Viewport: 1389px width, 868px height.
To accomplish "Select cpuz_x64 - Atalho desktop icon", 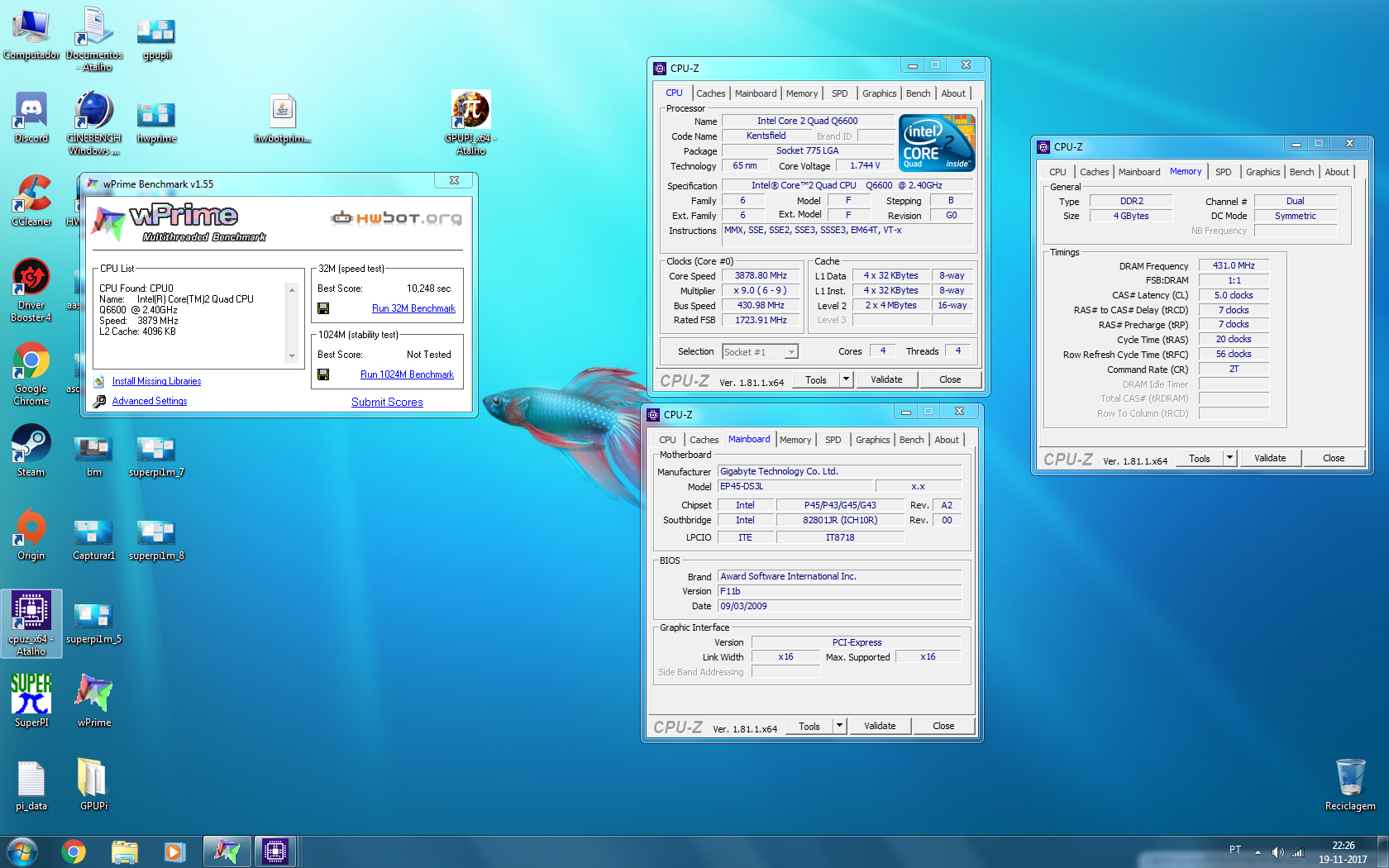I will pos(31,624).
